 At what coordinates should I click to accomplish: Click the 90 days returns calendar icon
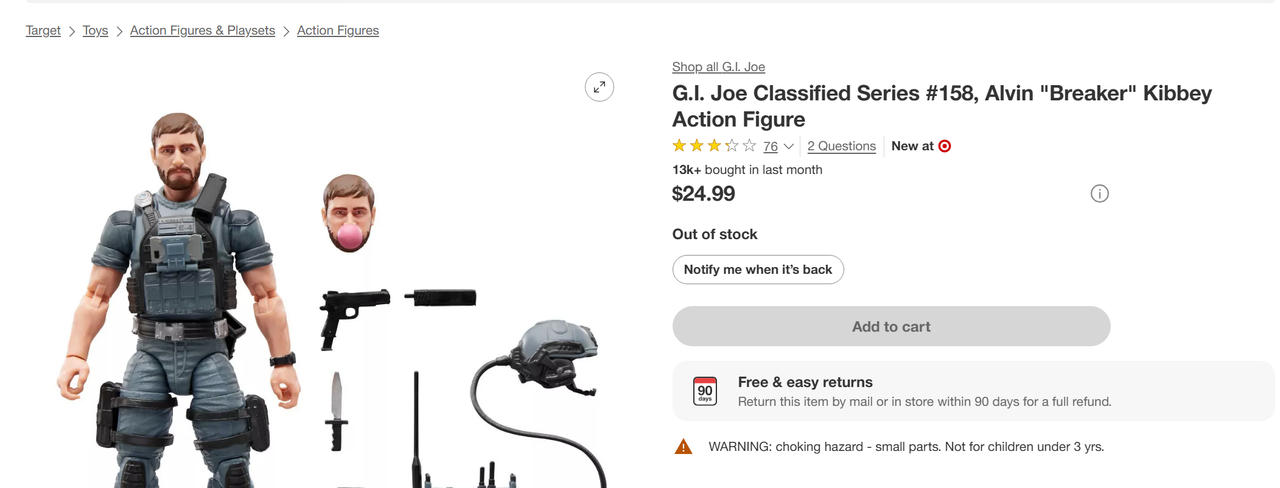click(705, 391)
